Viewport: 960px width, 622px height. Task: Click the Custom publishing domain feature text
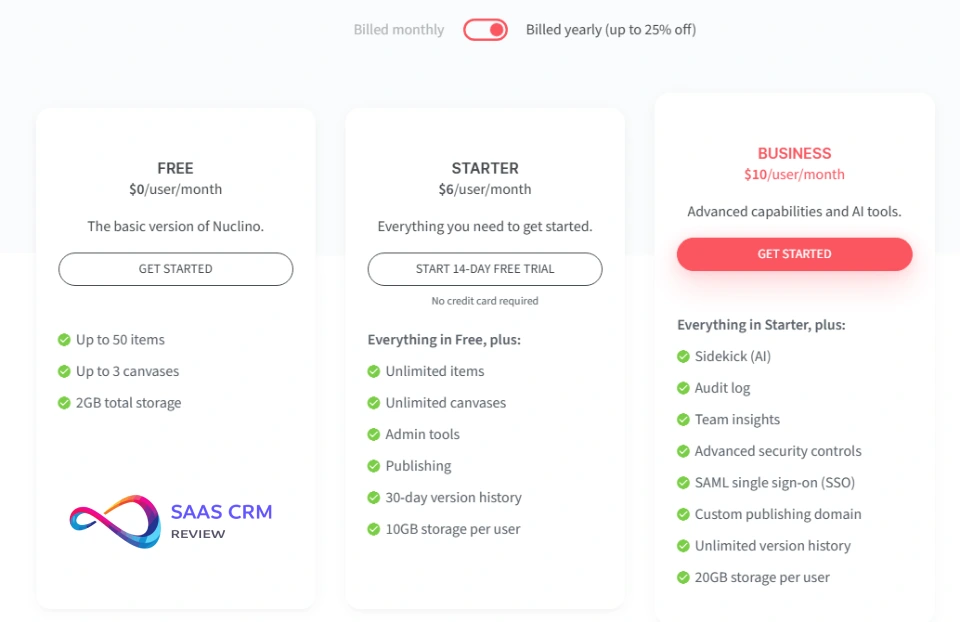(777, 514)
